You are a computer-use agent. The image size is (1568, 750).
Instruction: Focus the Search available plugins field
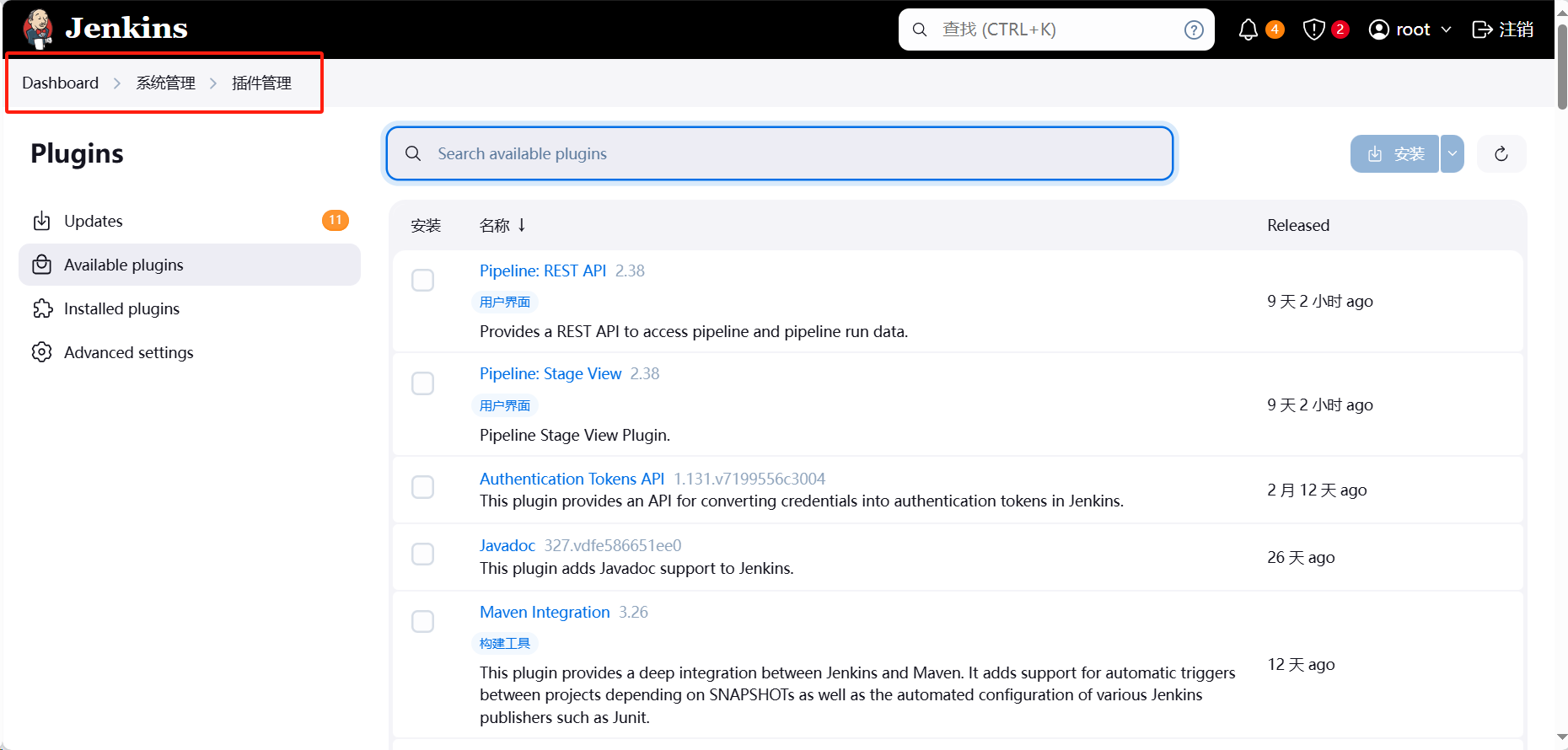tap(780, 153)
